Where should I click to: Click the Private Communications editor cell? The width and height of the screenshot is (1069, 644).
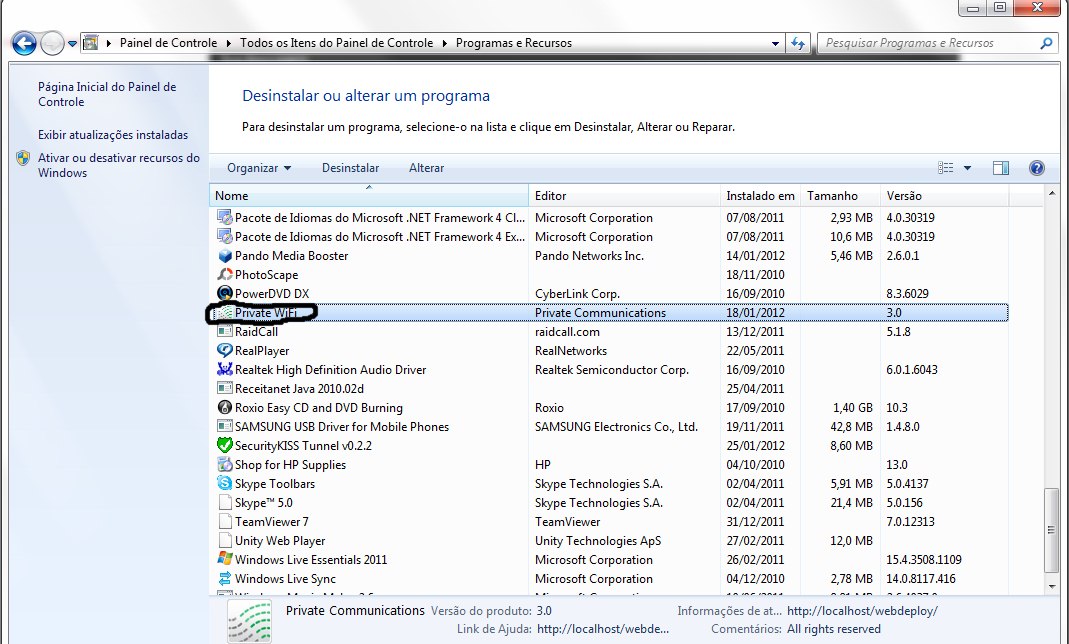(x=600, y=313)
